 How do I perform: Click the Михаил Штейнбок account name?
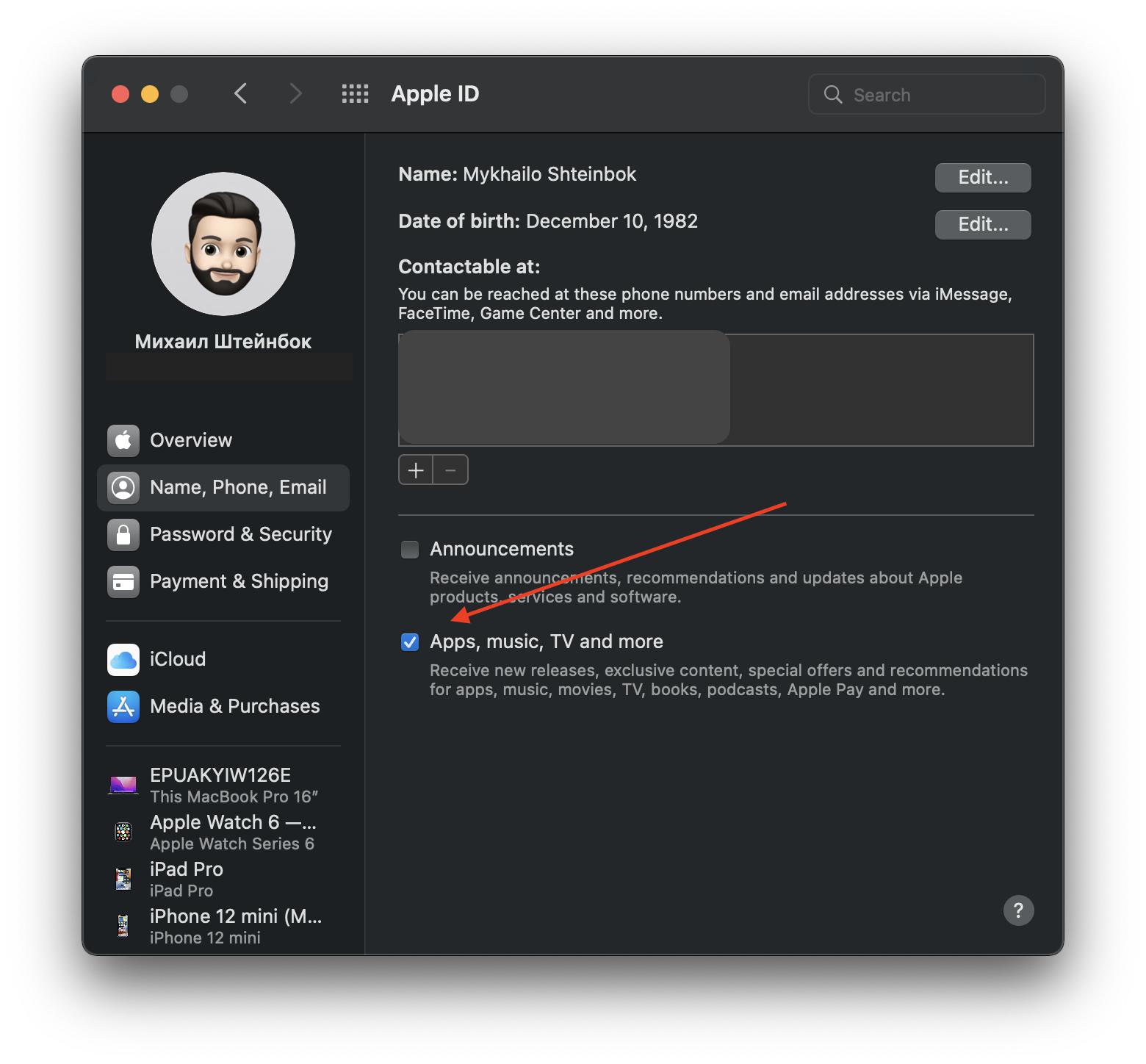click(x=223, y=342)
